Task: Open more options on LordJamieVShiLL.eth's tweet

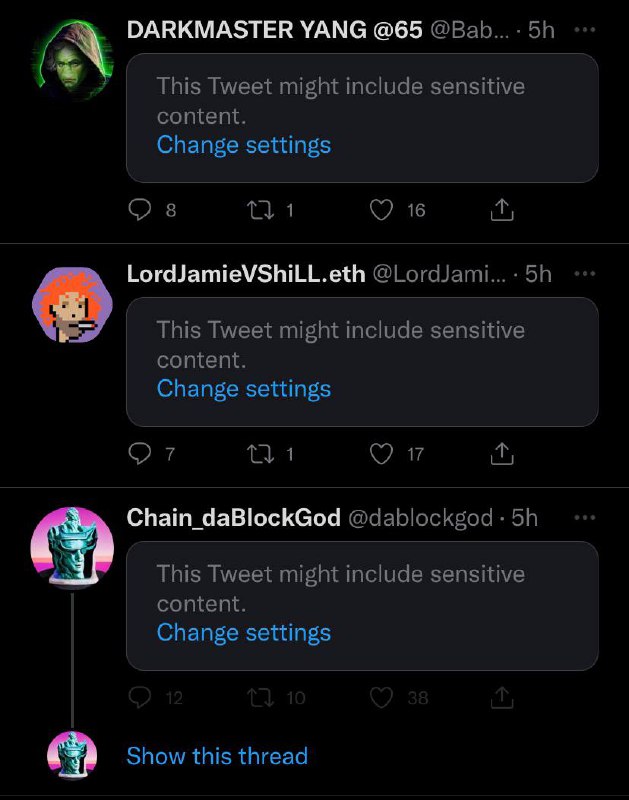Action: click(585, 273)
